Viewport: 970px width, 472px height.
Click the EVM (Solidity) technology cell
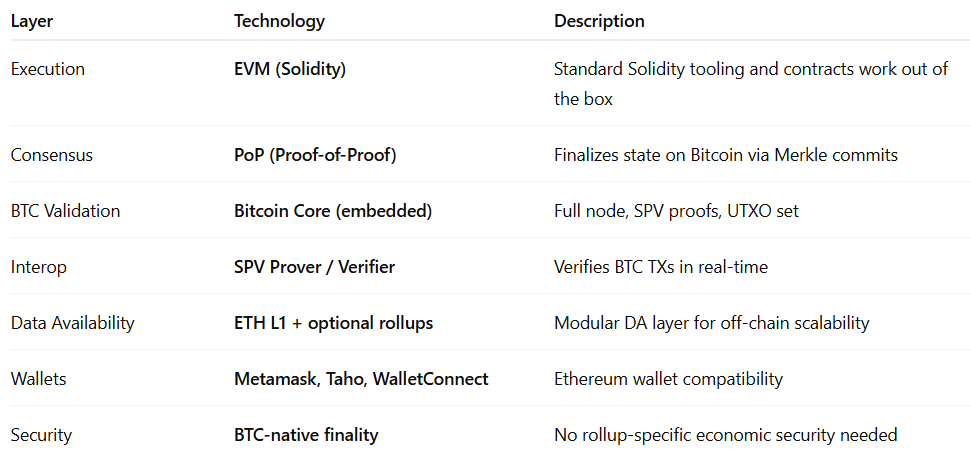pos(290,70)
